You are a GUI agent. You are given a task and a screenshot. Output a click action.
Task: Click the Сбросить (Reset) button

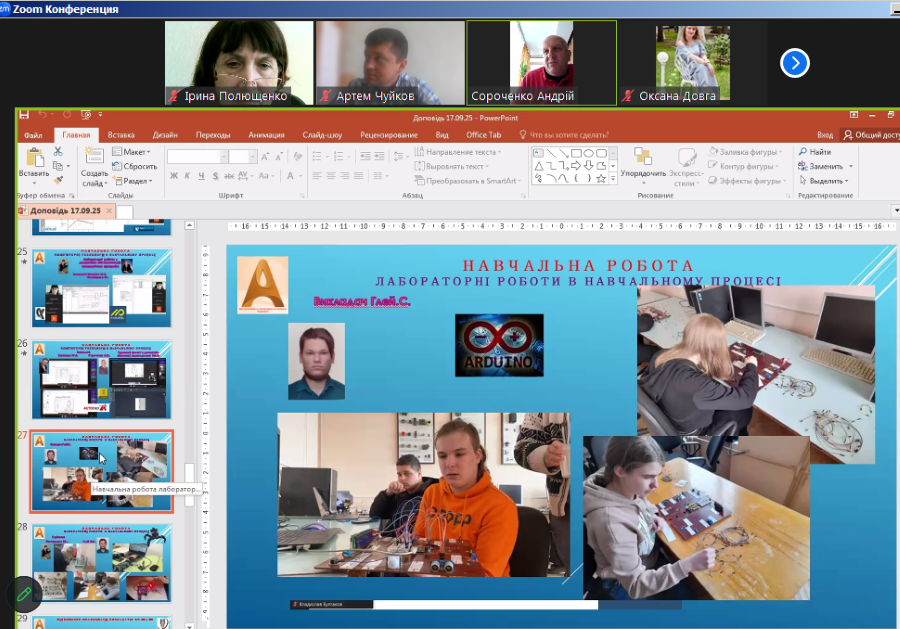click(x=137, y=166)
